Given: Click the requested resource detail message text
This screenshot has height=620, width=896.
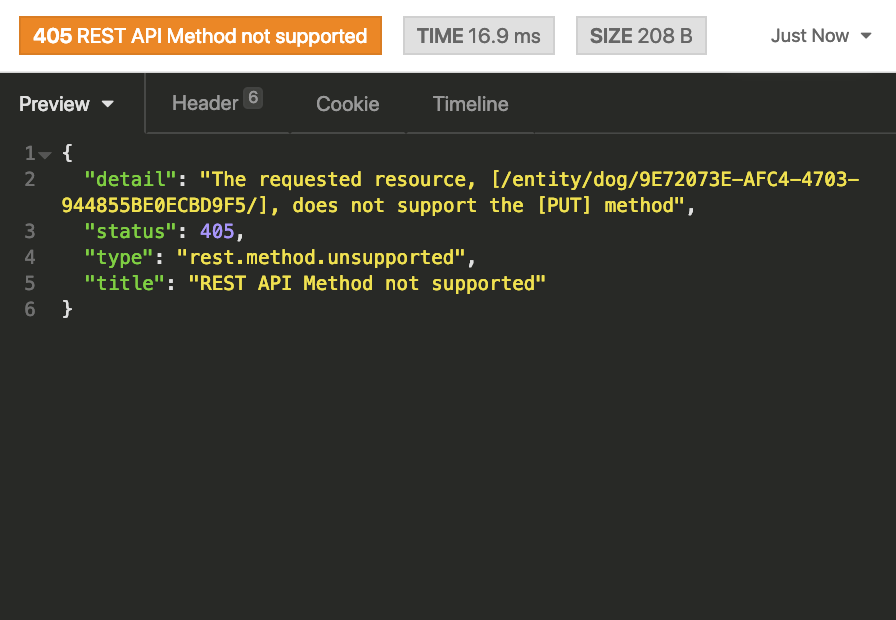Looking at the screenshot, I should tap(450, 193).
